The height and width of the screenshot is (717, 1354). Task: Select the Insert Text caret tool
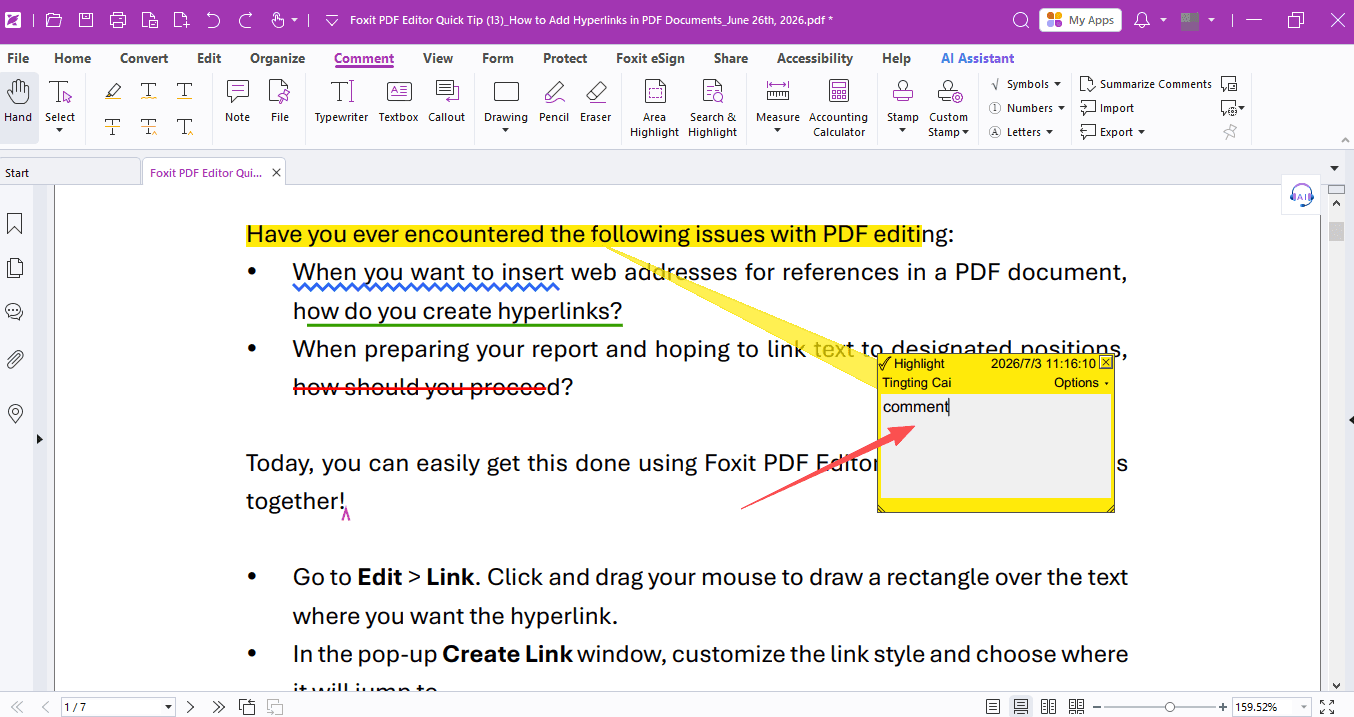185,127
